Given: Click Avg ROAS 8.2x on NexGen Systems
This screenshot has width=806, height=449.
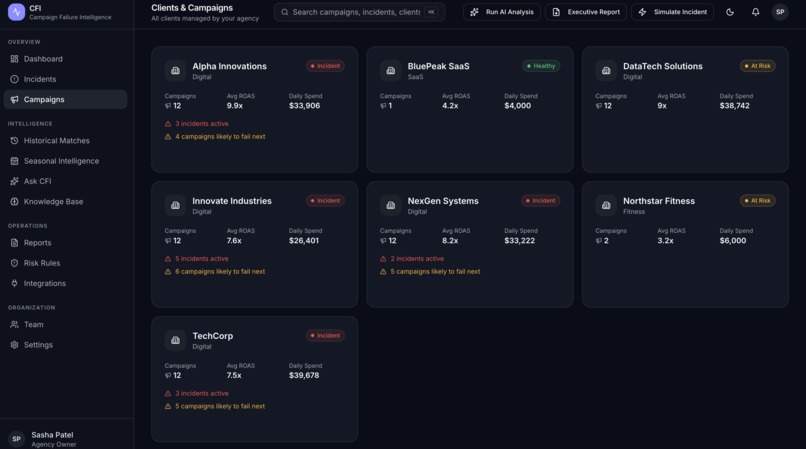Looking at the screenshot, I should (x=450, y=241).
